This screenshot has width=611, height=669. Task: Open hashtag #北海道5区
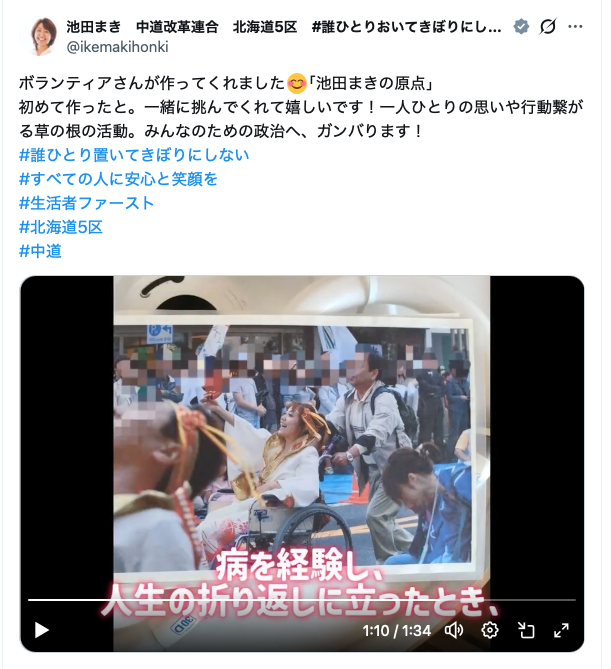pyautogui.click(x=61, y=227)
